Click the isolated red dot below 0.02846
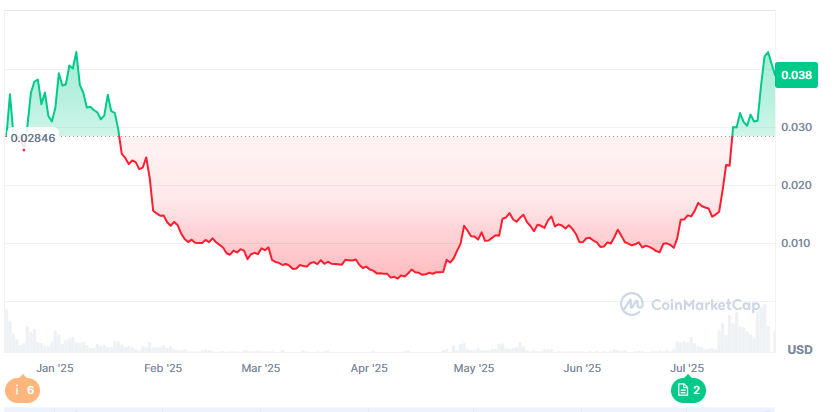Viewport: 840px width, 412px height. (24, 150)
